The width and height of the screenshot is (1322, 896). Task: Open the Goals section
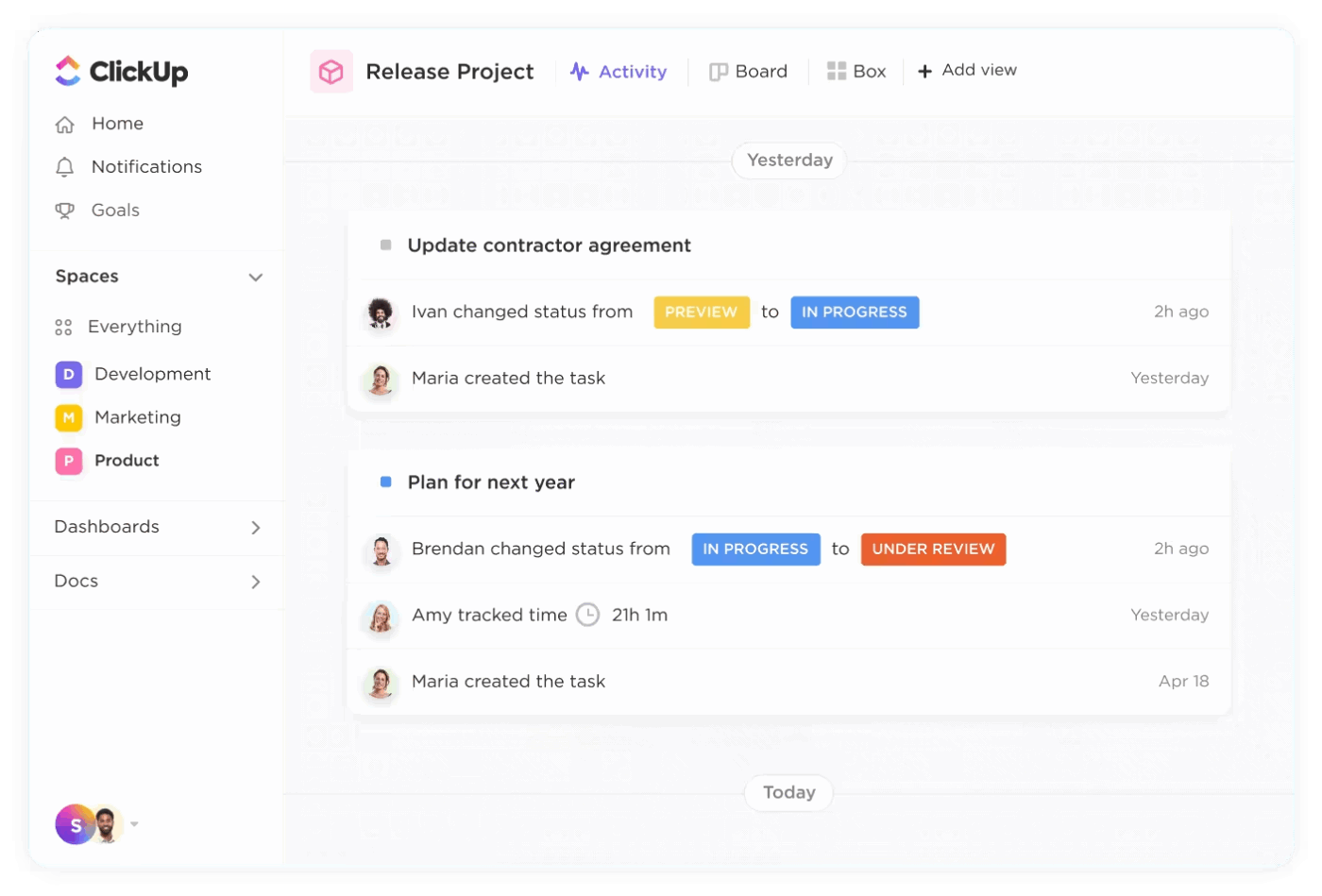113,210
